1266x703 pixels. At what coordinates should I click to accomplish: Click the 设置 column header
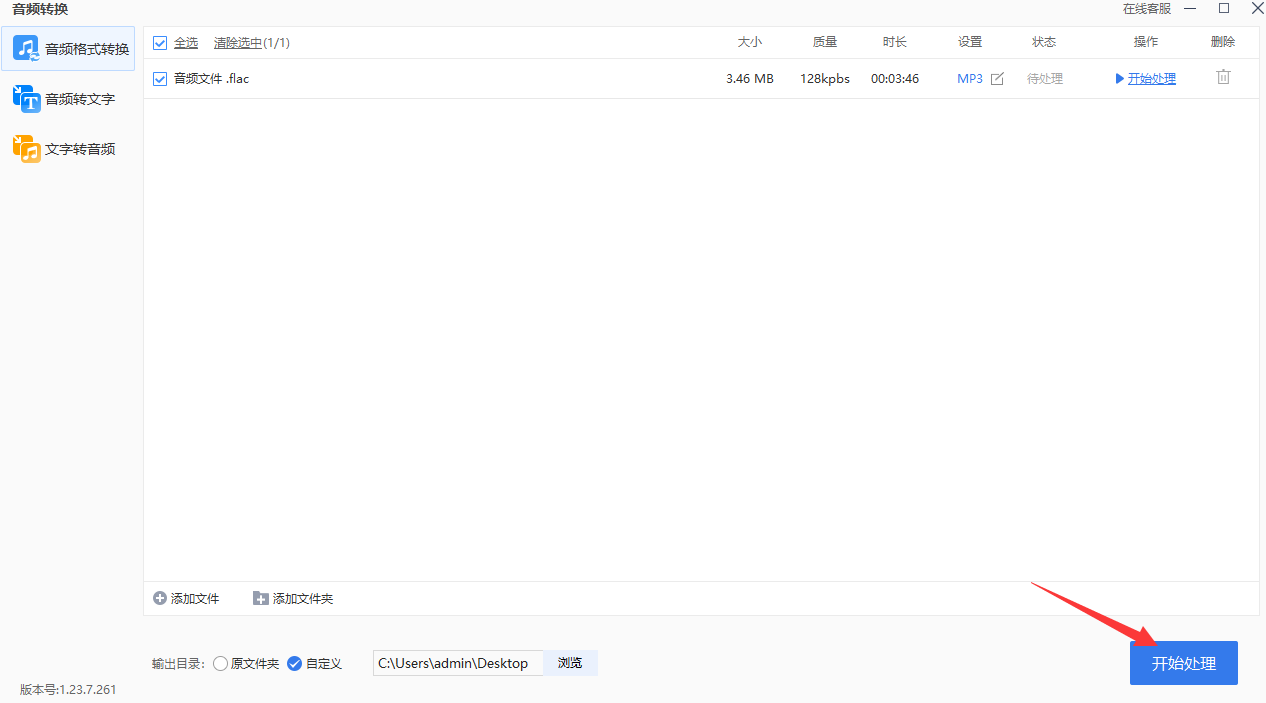click(970, 42)
